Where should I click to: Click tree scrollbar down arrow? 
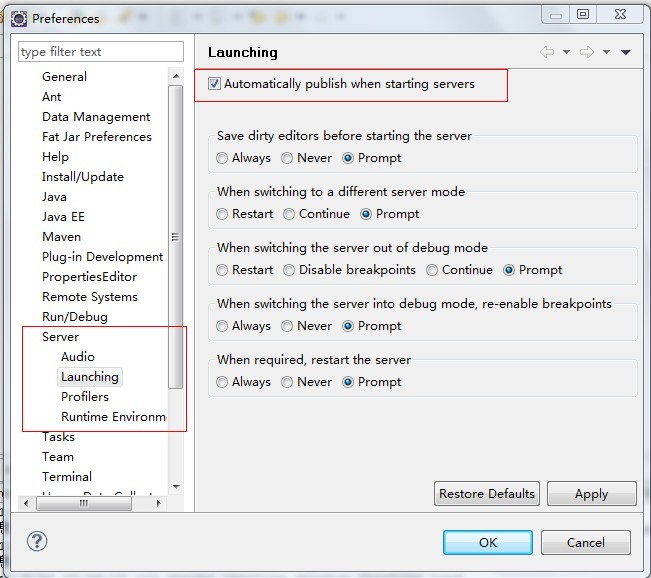176,487
